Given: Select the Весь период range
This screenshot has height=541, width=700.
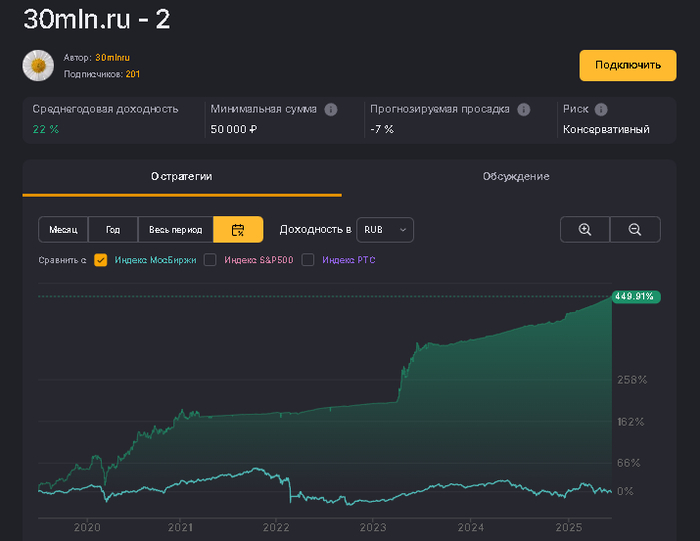Looking at the screenshot, I should (175, 230).
